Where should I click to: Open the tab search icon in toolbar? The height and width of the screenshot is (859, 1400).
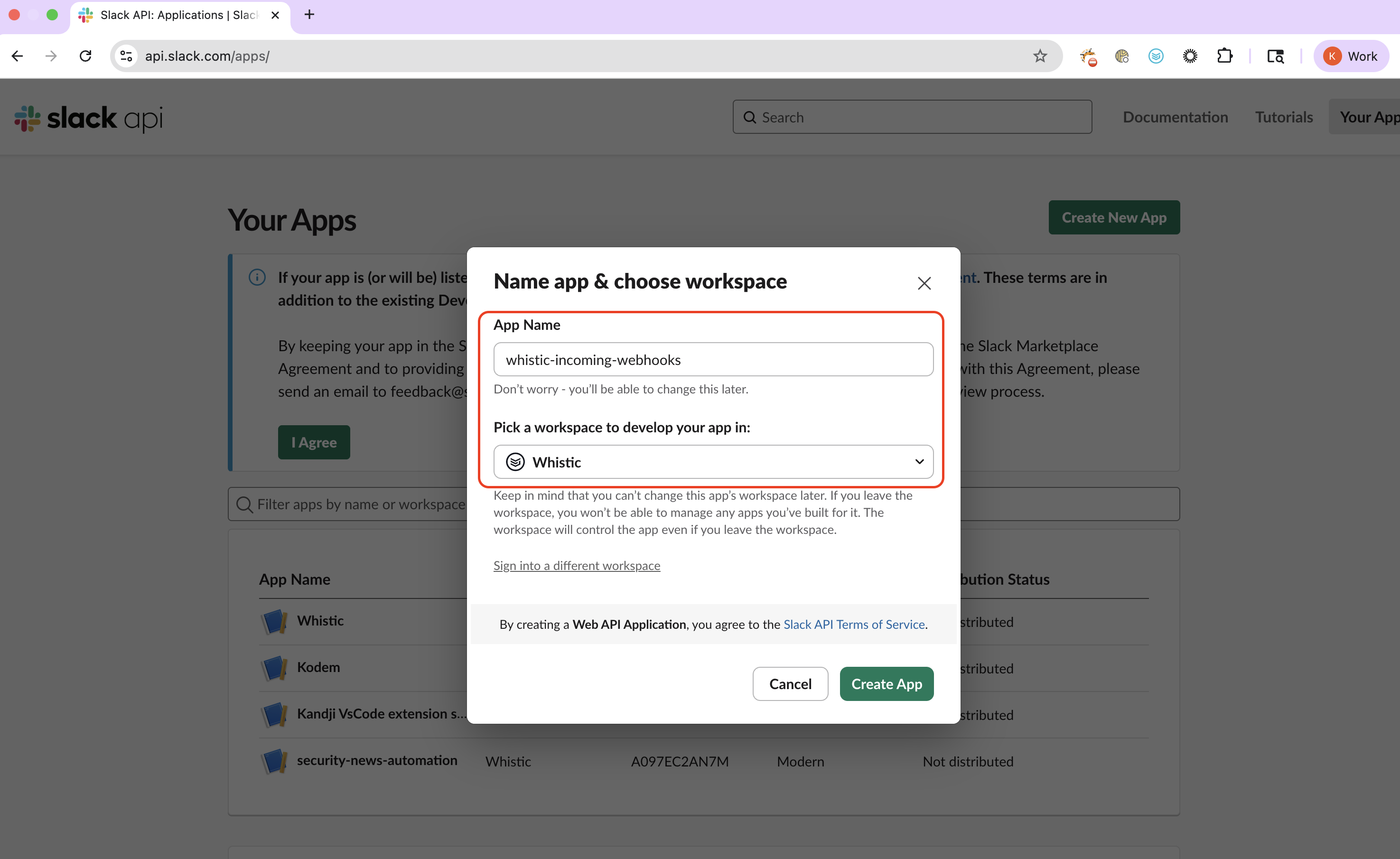[1276, 56]
